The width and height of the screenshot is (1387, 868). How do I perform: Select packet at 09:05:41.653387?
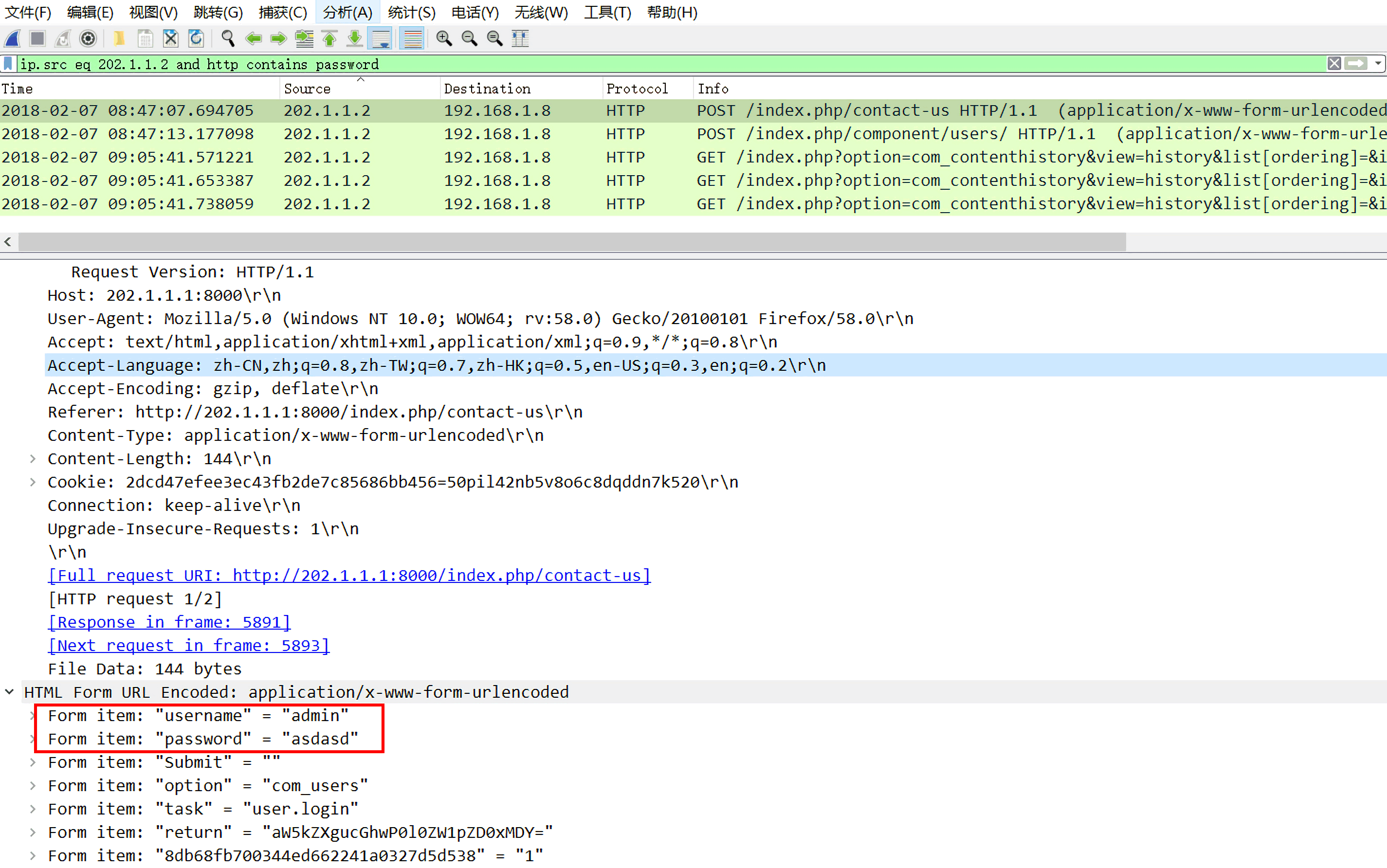pyautogui.click(x=693, y=181)
